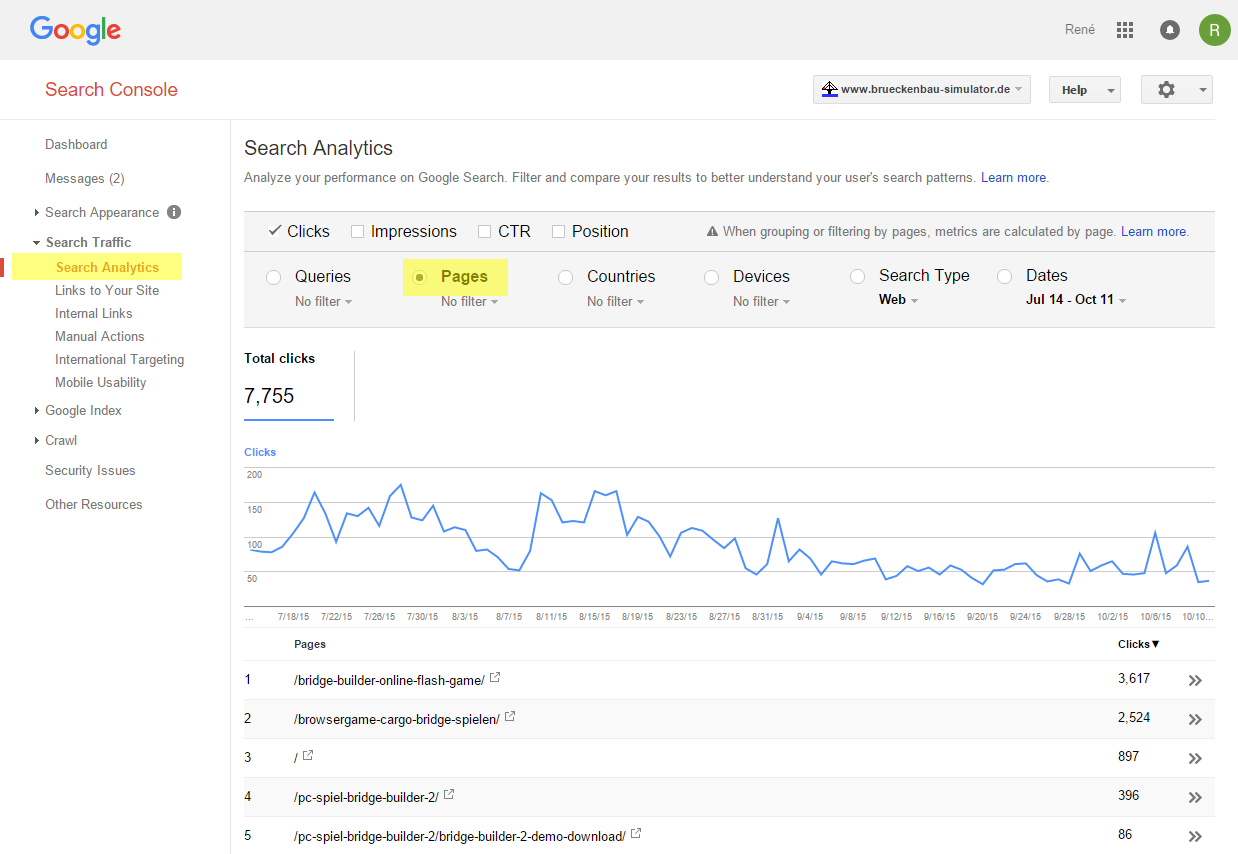Select the Queries radio button

pos(273,277)
